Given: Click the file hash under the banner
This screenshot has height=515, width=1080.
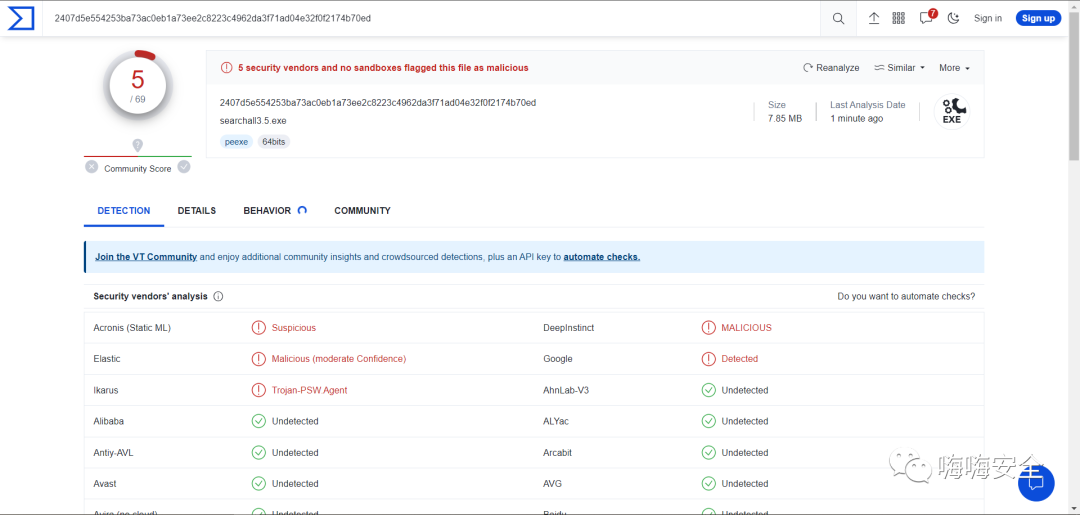Looking at the screenshot, I should [x=378, y=103].
